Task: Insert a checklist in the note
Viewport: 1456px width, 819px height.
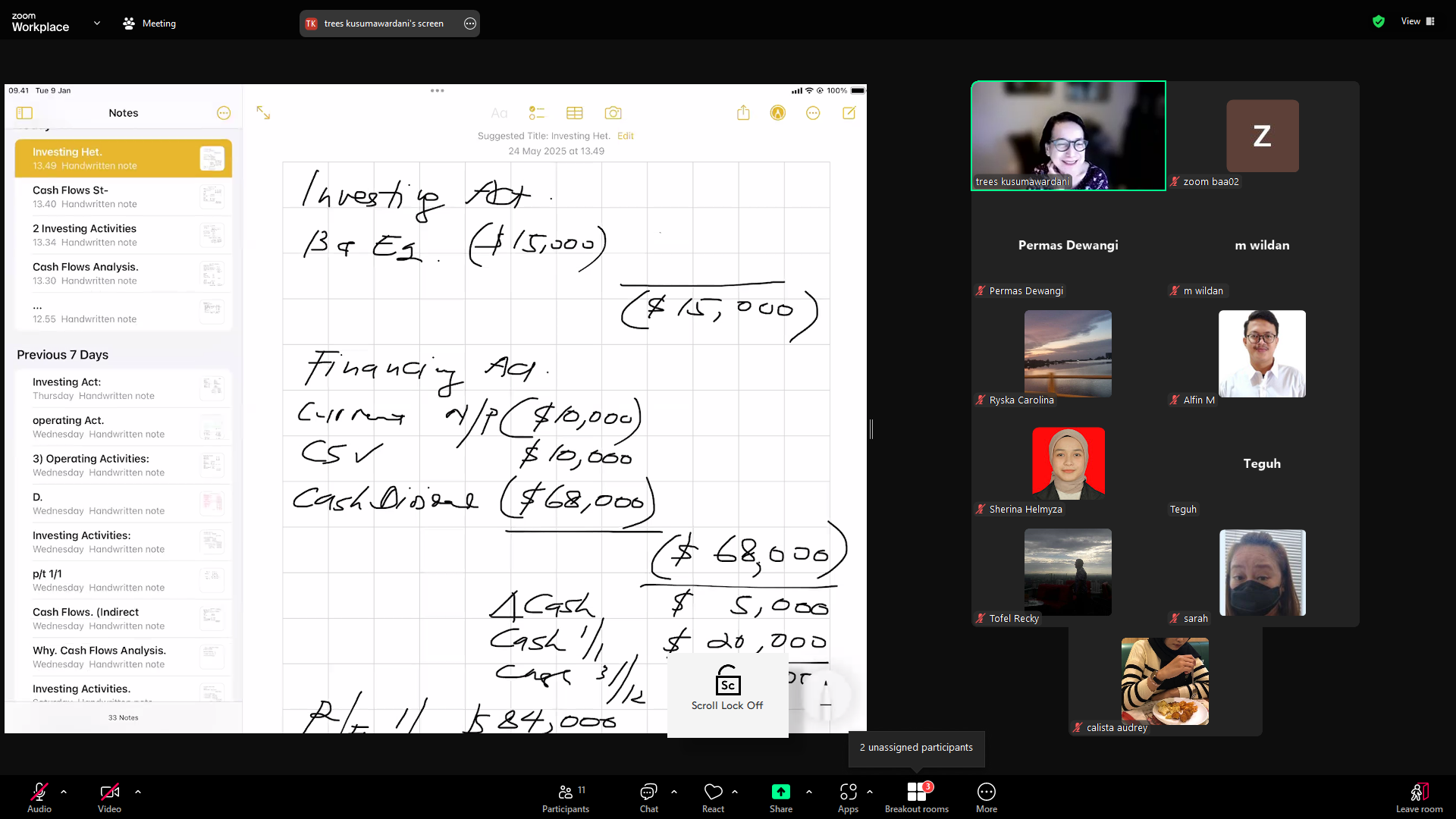Action: click(537, 113)
